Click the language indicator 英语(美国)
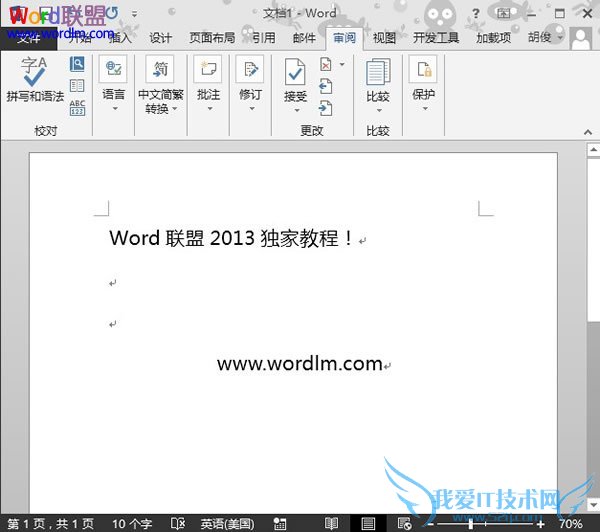This screenshot has width=600, height=532. [227, 524]
